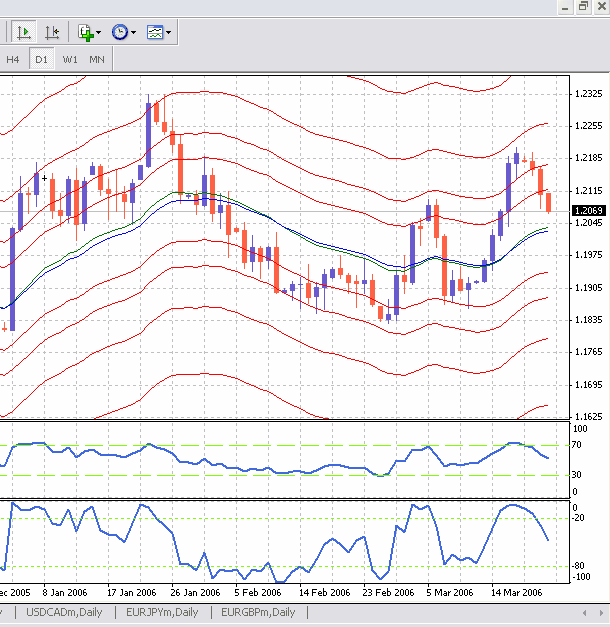The image size is (610, 627).
Task: Toggle the Chart Shift icon
Action: (52, 33)
